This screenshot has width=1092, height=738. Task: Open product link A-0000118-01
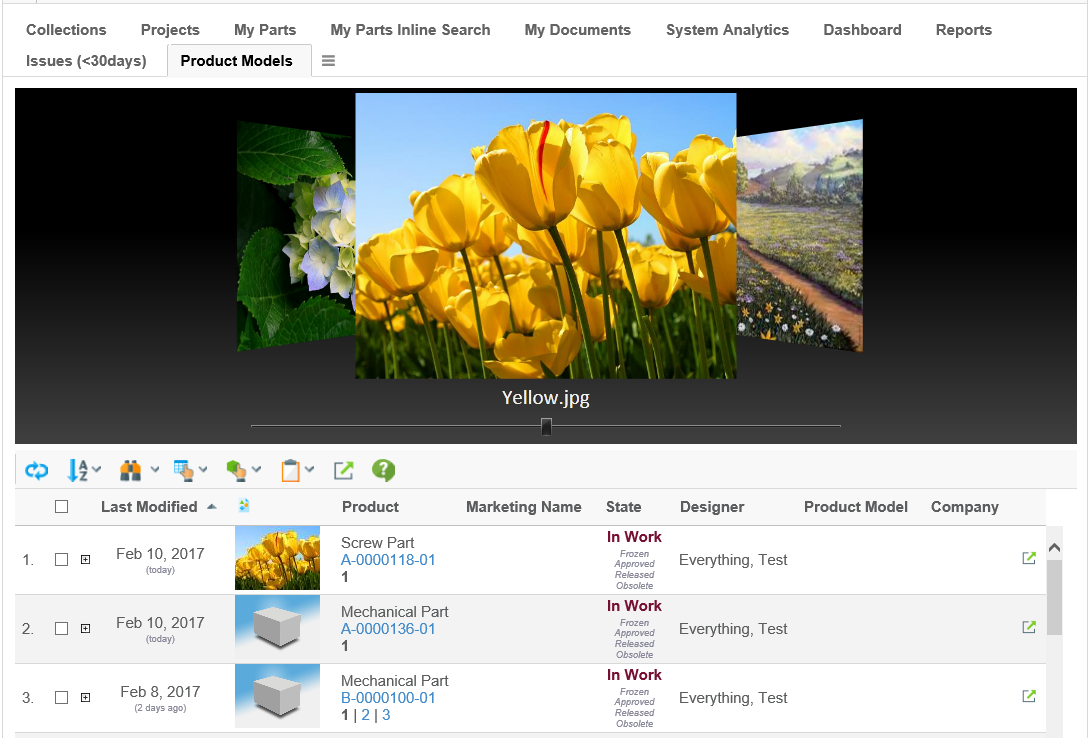click(x=388, y=560)
